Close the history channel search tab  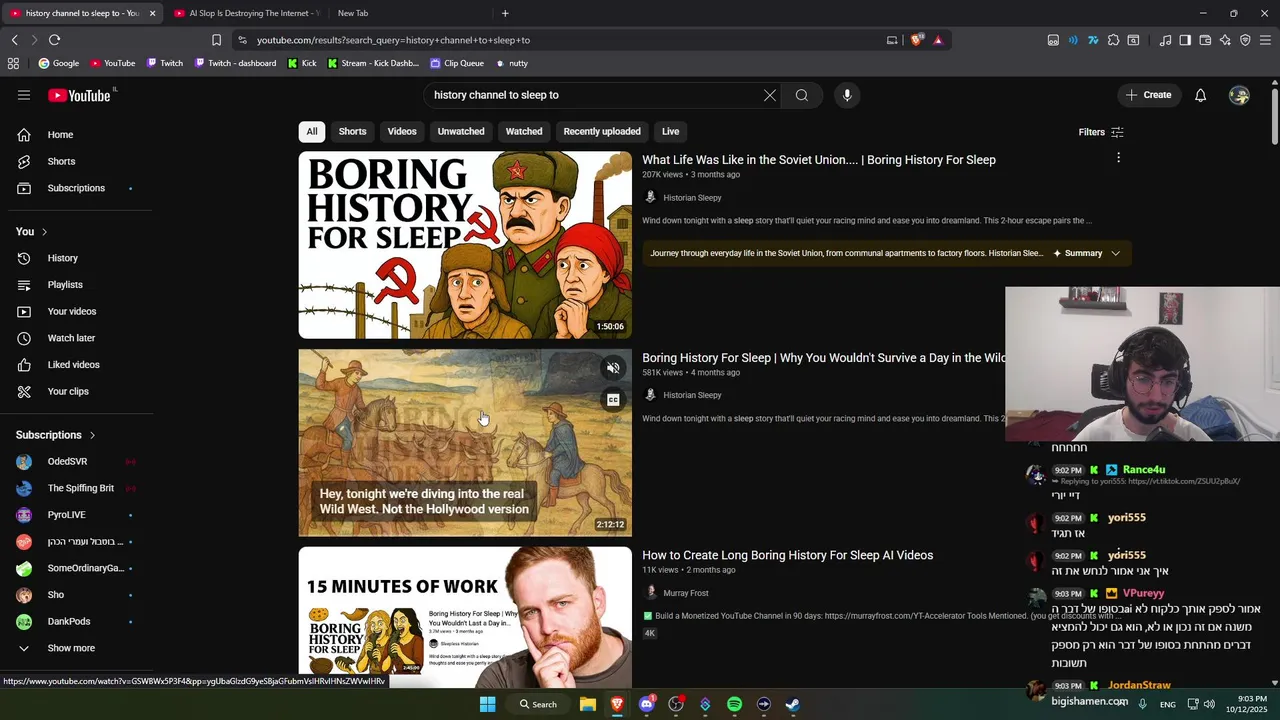152,13
